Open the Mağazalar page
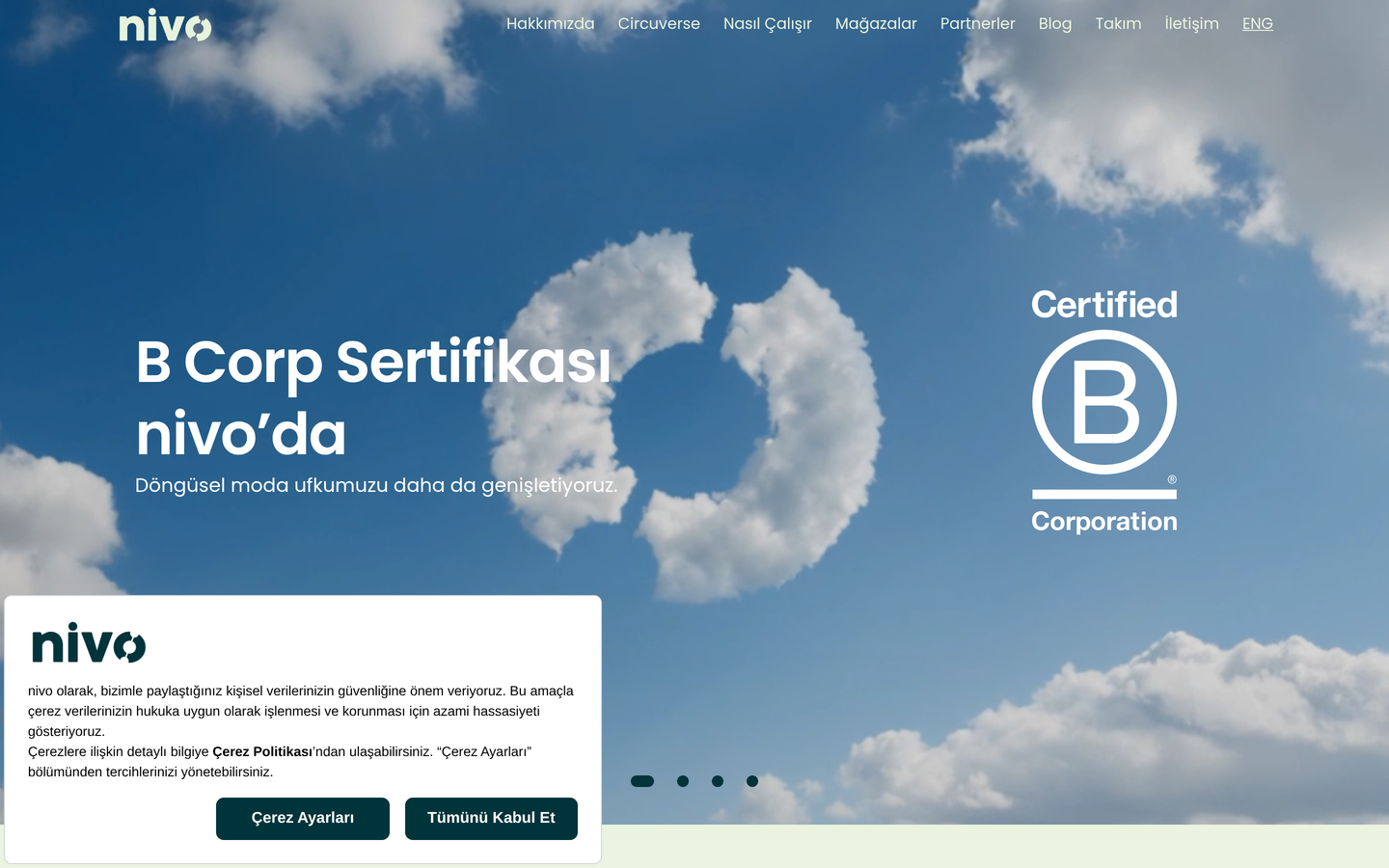The width and height of the screenshot is (1389, 868). point(876,24)
